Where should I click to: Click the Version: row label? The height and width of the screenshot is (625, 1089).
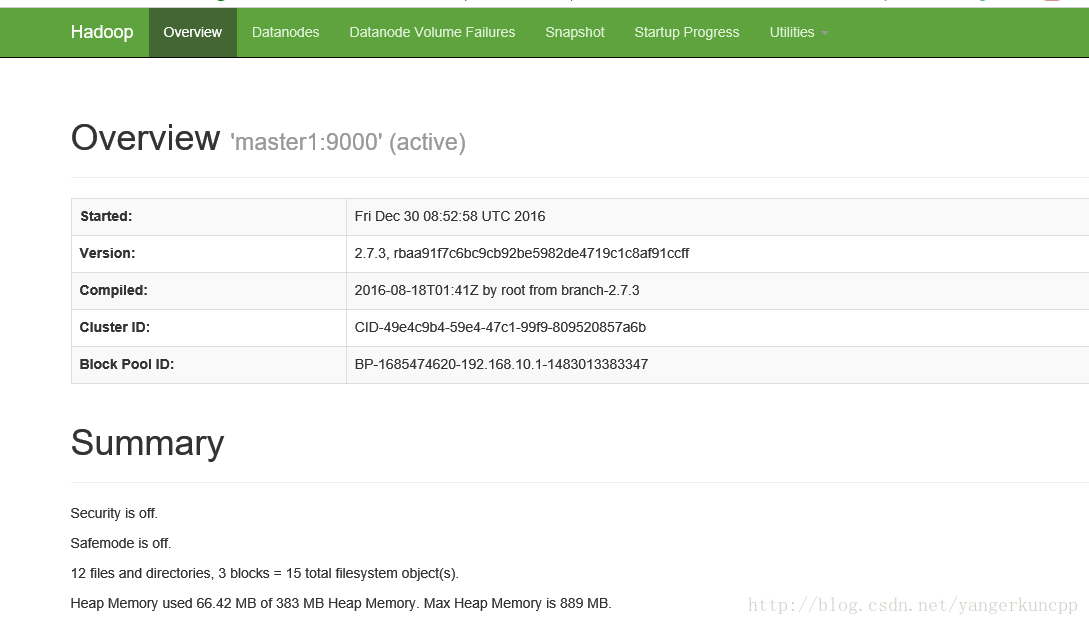click(107, 253)
